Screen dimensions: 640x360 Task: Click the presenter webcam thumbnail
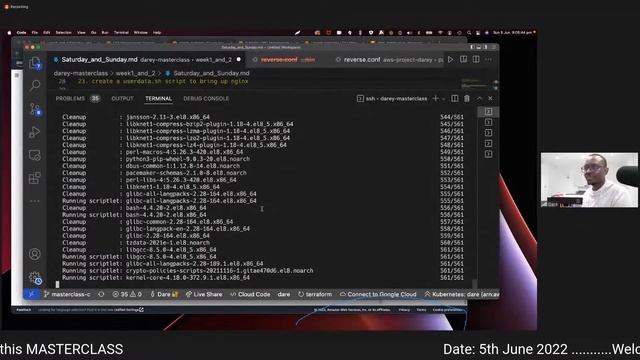589,180
